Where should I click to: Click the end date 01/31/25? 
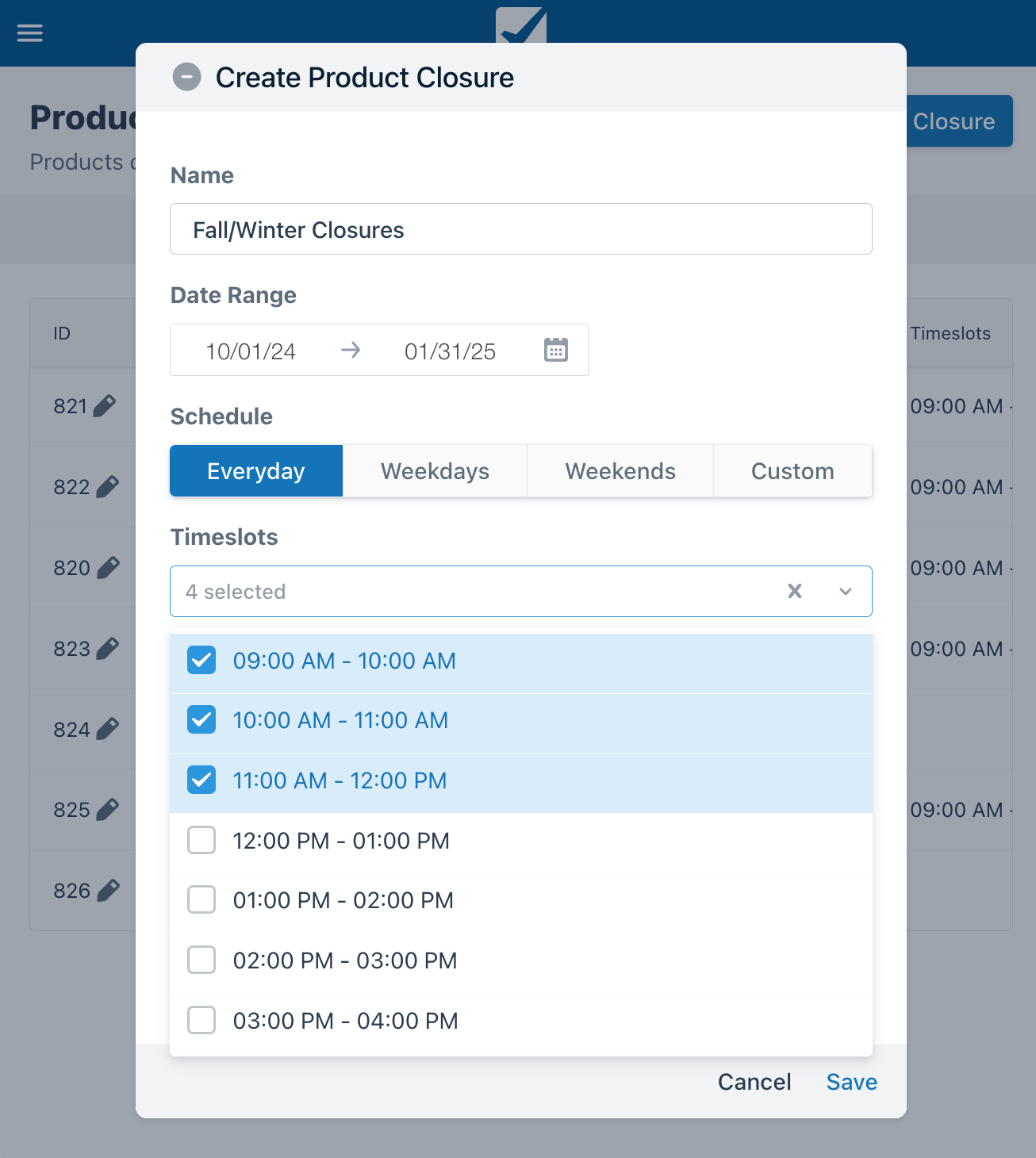point(450,351)
